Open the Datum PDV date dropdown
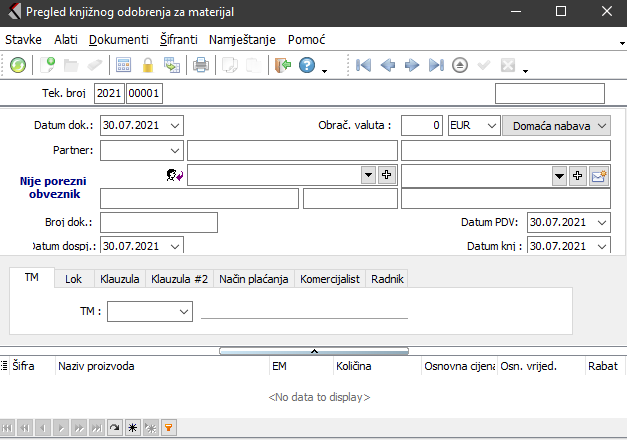 click(x=601, y=222)
